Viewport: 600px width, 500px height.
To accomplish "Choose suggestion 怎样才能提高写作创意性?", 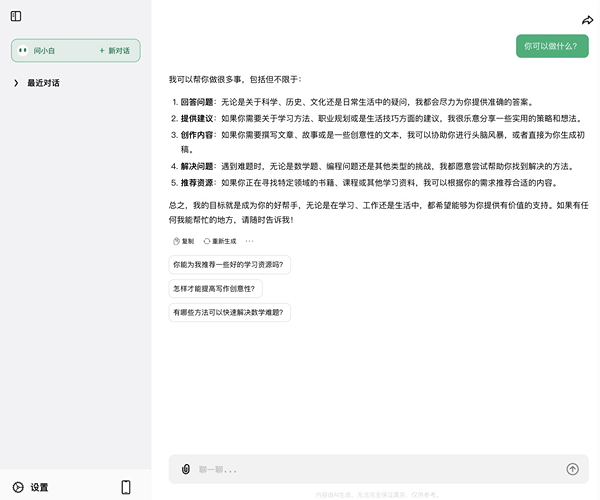I will click(214, 288).
